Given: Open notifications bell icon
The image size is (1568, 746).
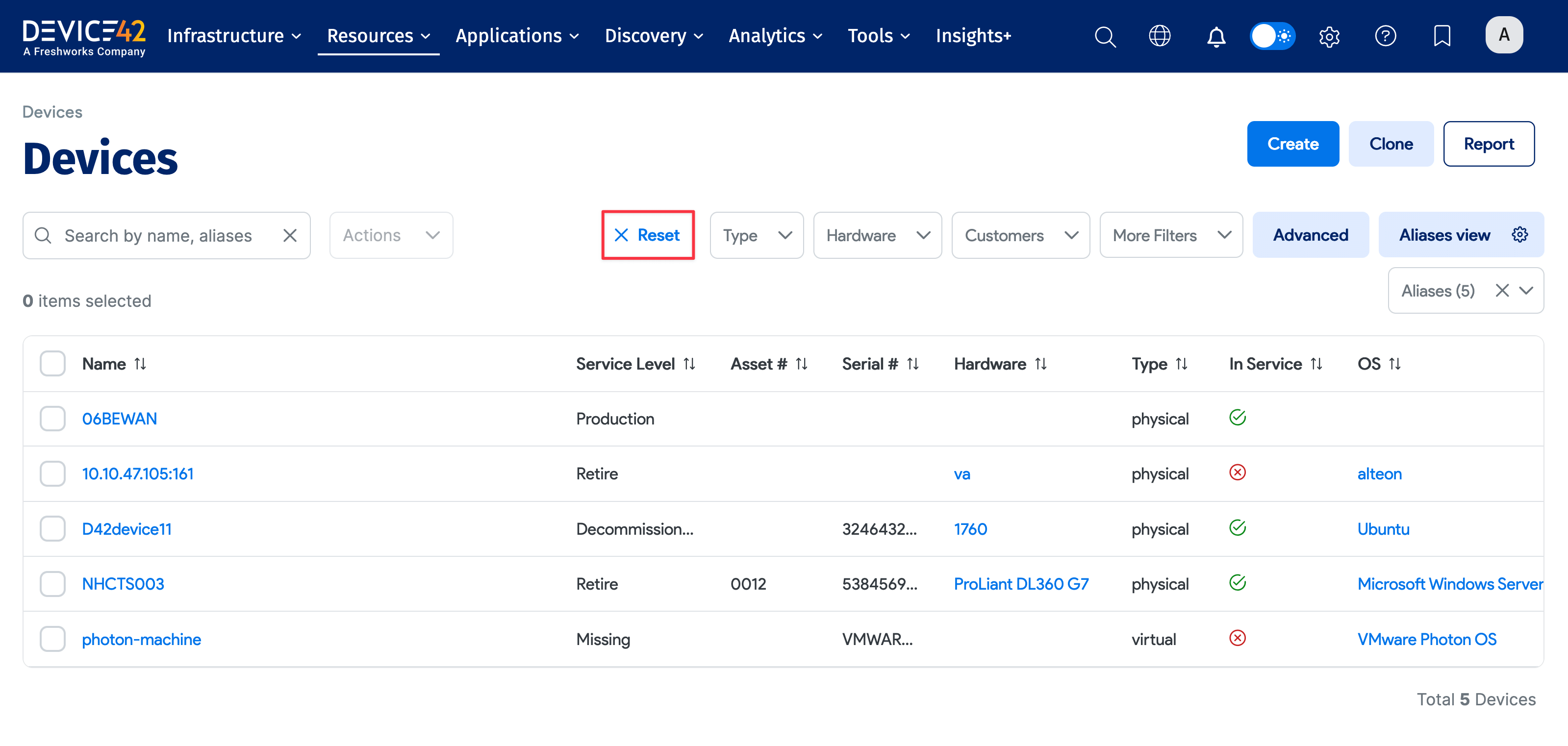Looking at the screenshot, I should (1215, 36).
